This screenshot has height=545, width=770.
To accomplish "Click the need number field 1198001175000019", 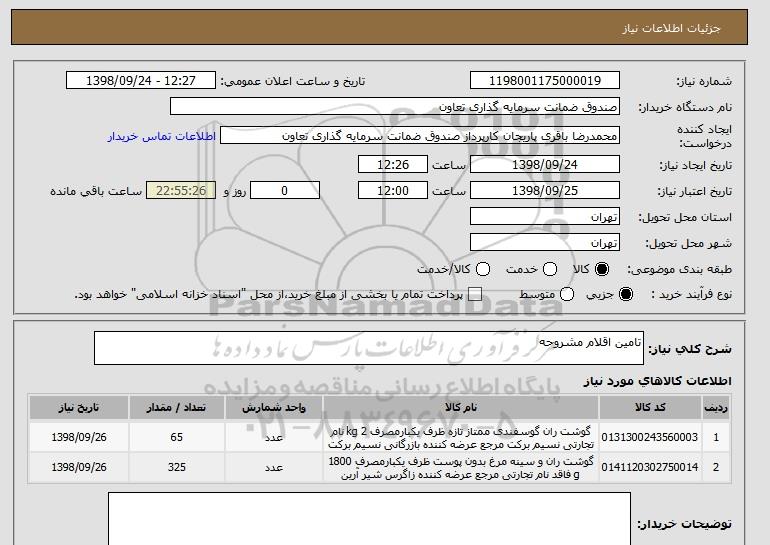I will coord(545,81).
